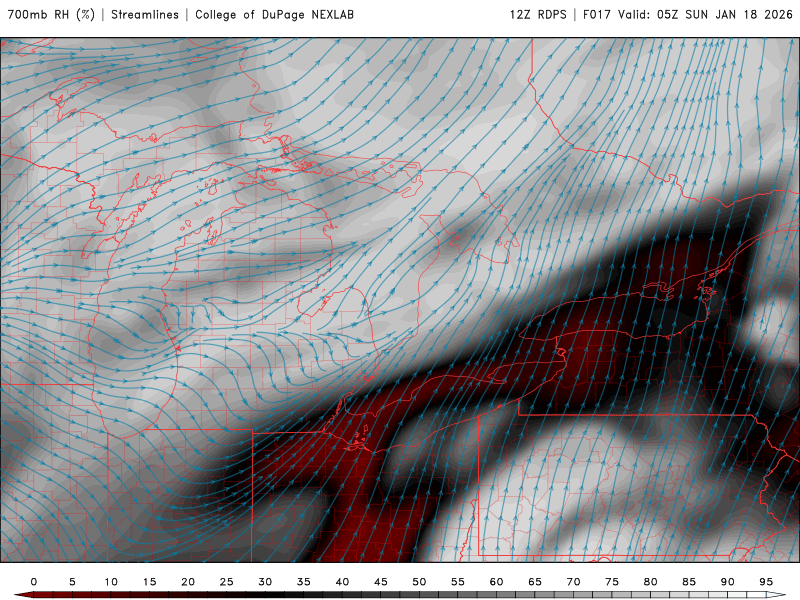Click 'Valid: 05Z SUN JAN 18 2026' text
The height and width of the screenshot is (600, 800).
705,14
